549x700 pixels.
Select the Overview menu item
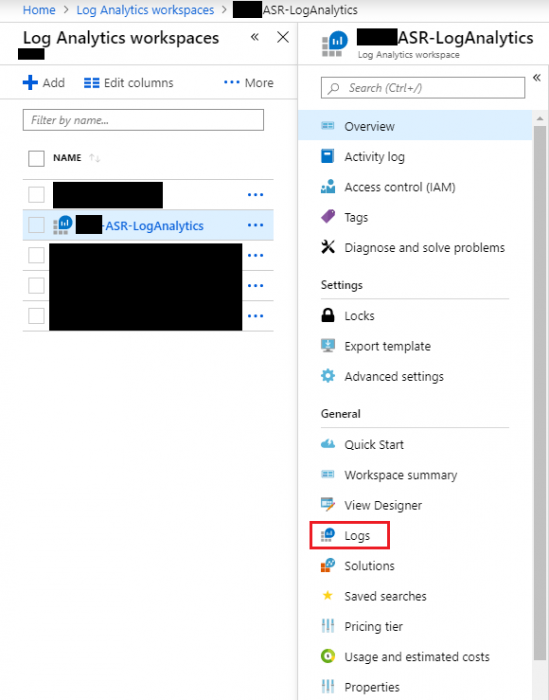point(415,126)
